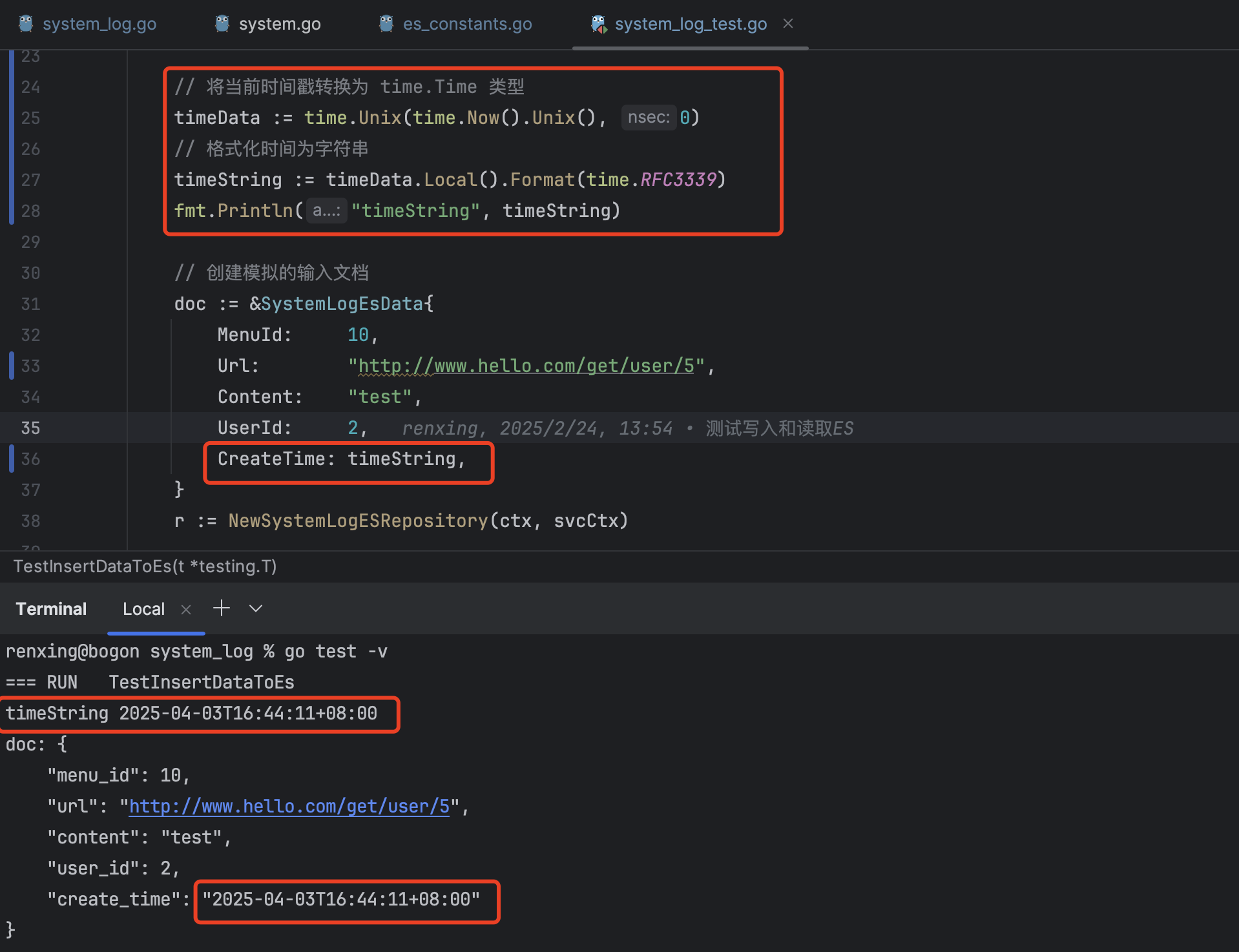
Task: Click the timeString output line in terminal
Action: click(191, 714)
